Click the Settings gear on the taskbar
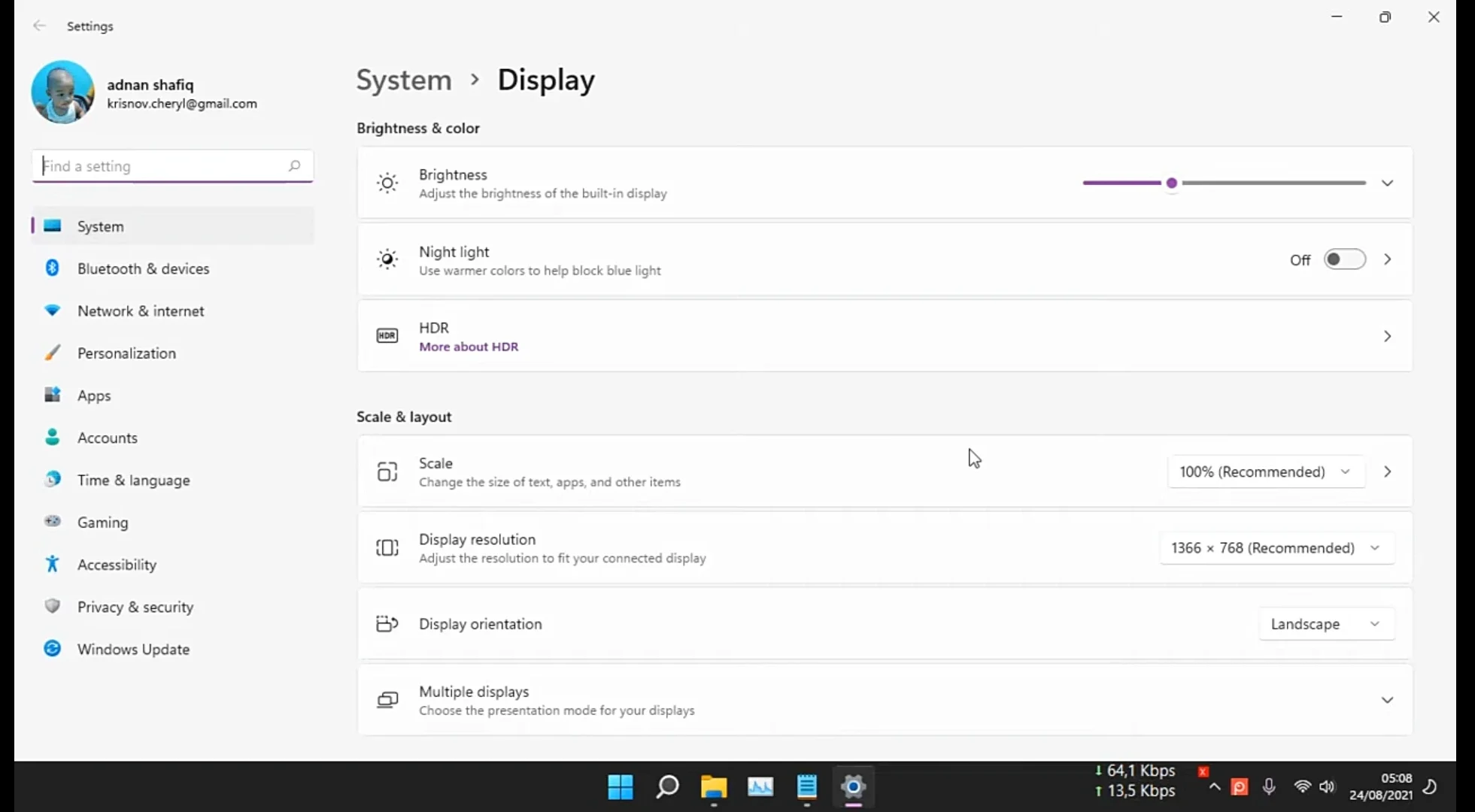 point(853,787)
